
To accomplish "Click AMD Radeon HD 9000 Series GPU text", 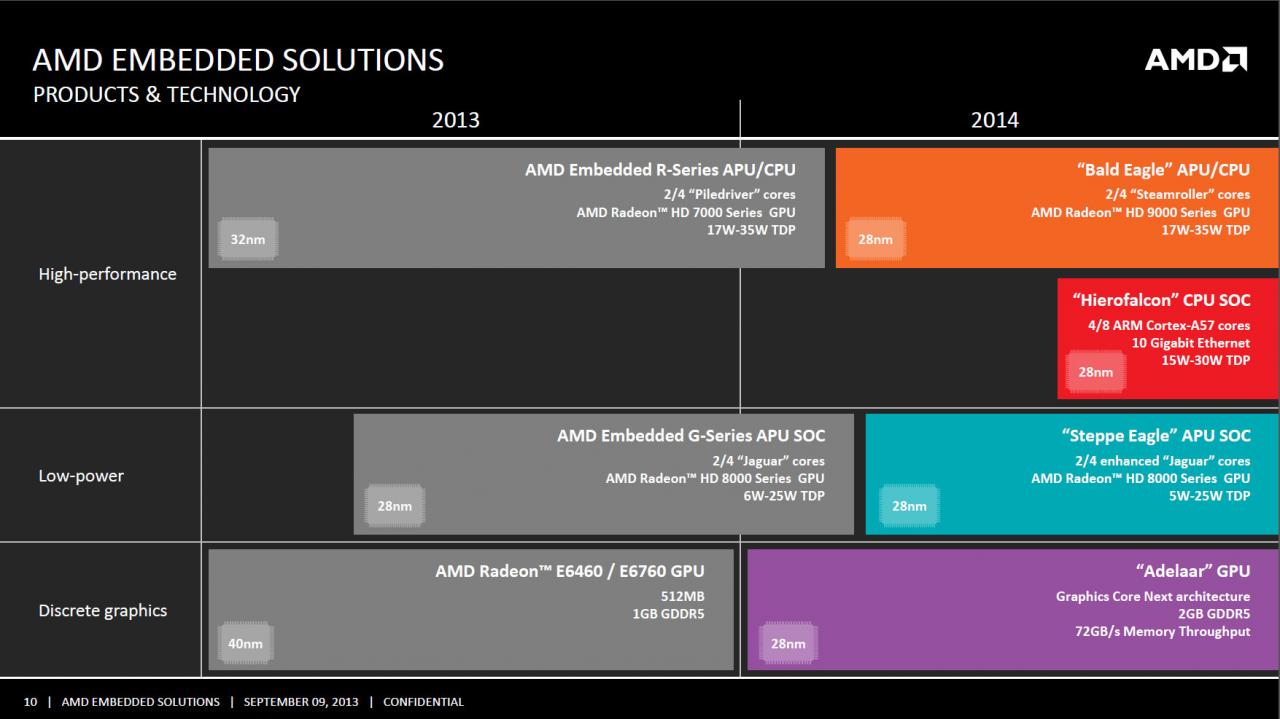I will tap(1141, 212).
